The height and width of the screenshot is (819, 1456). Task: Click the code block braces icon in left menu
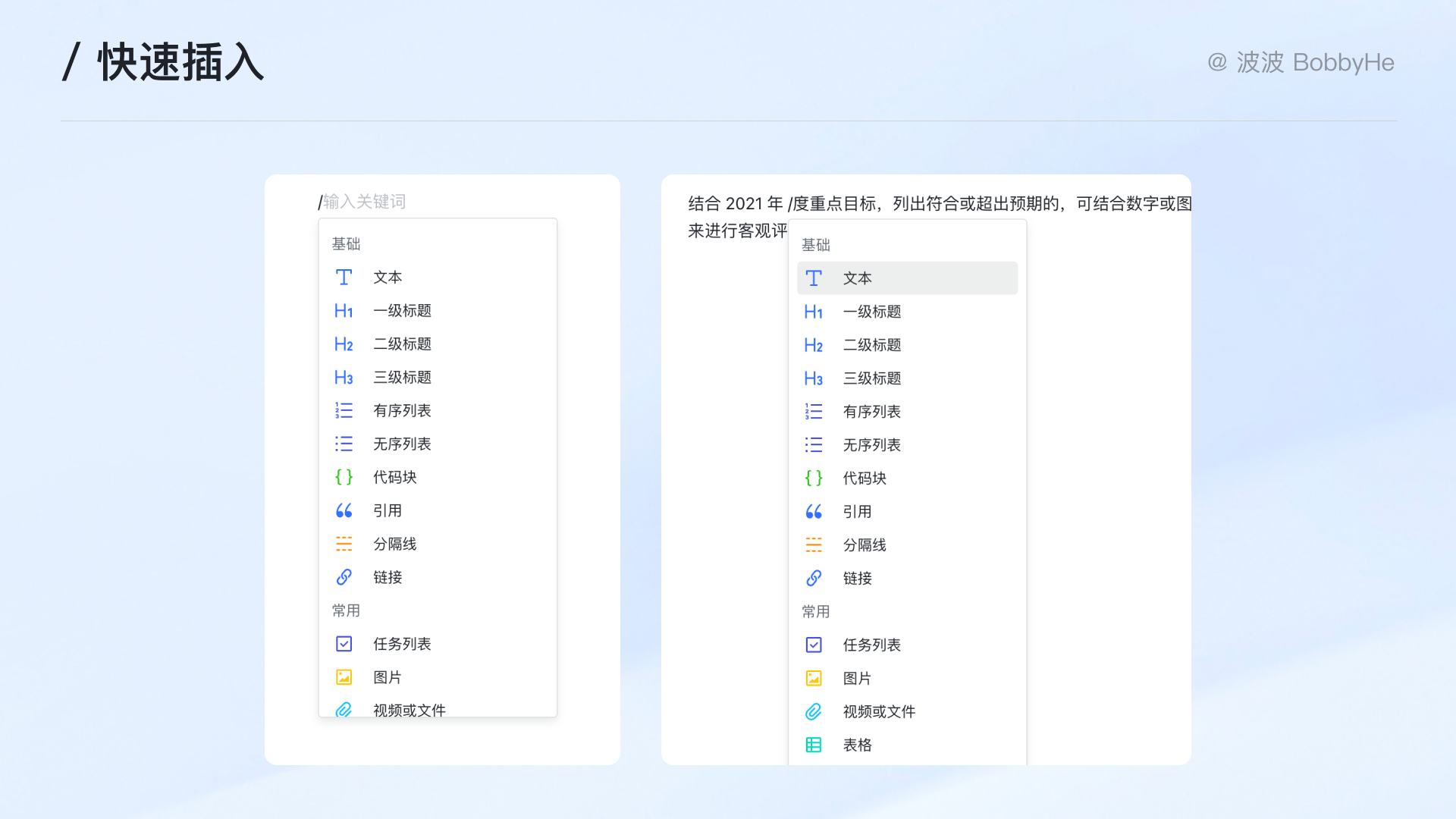344,477
